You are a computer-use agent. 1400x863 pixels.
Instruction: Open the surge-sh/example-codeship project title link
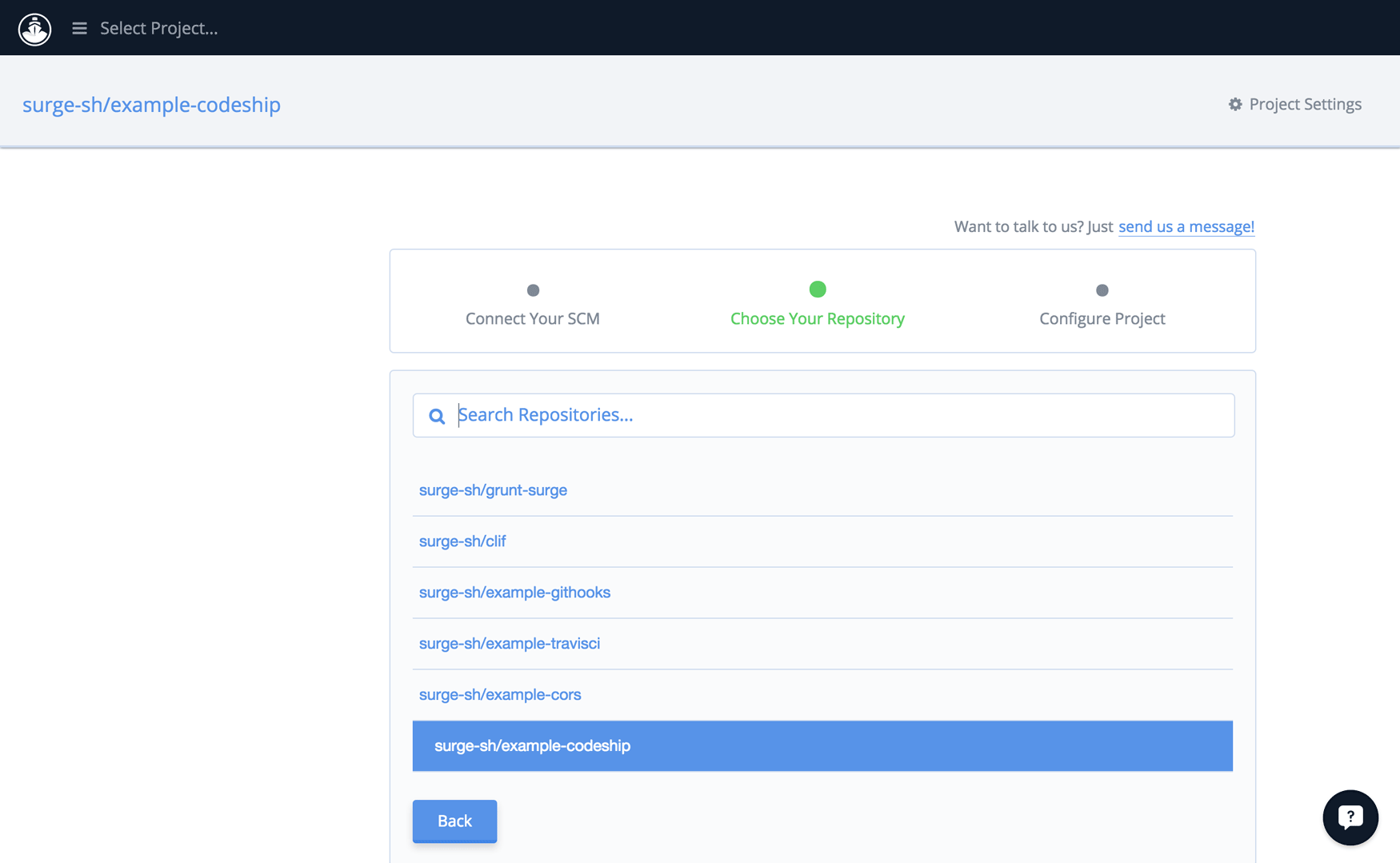[151, 105]
